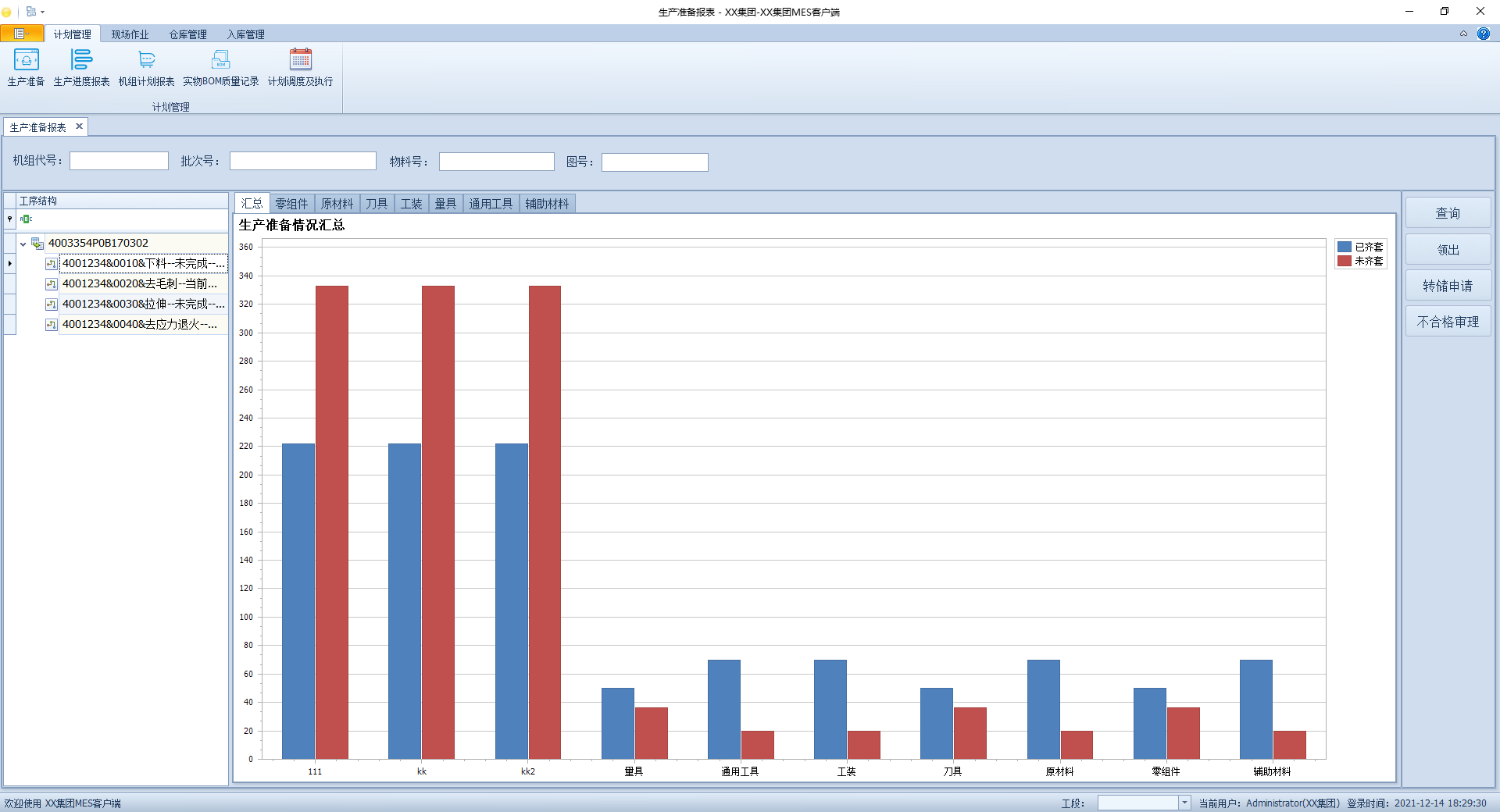Select the 汇总 chart tab
Image resolution: width=1500 pixels, height=812 pixels.
point(252,203)
